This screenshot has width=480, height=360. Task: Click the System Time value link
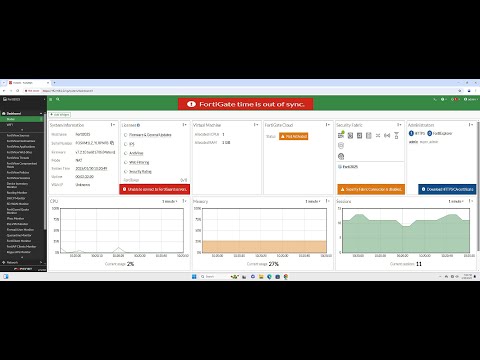click(91, 169)
